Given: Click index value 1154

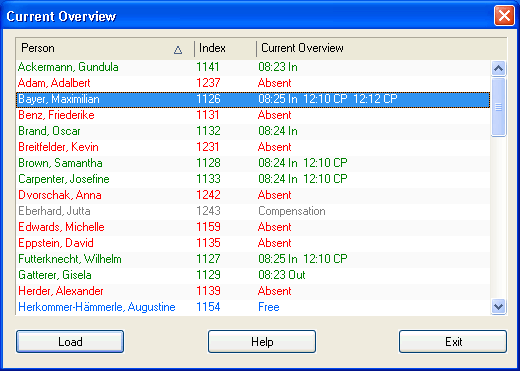Looking at the screenshot, I should pos(208,307).
